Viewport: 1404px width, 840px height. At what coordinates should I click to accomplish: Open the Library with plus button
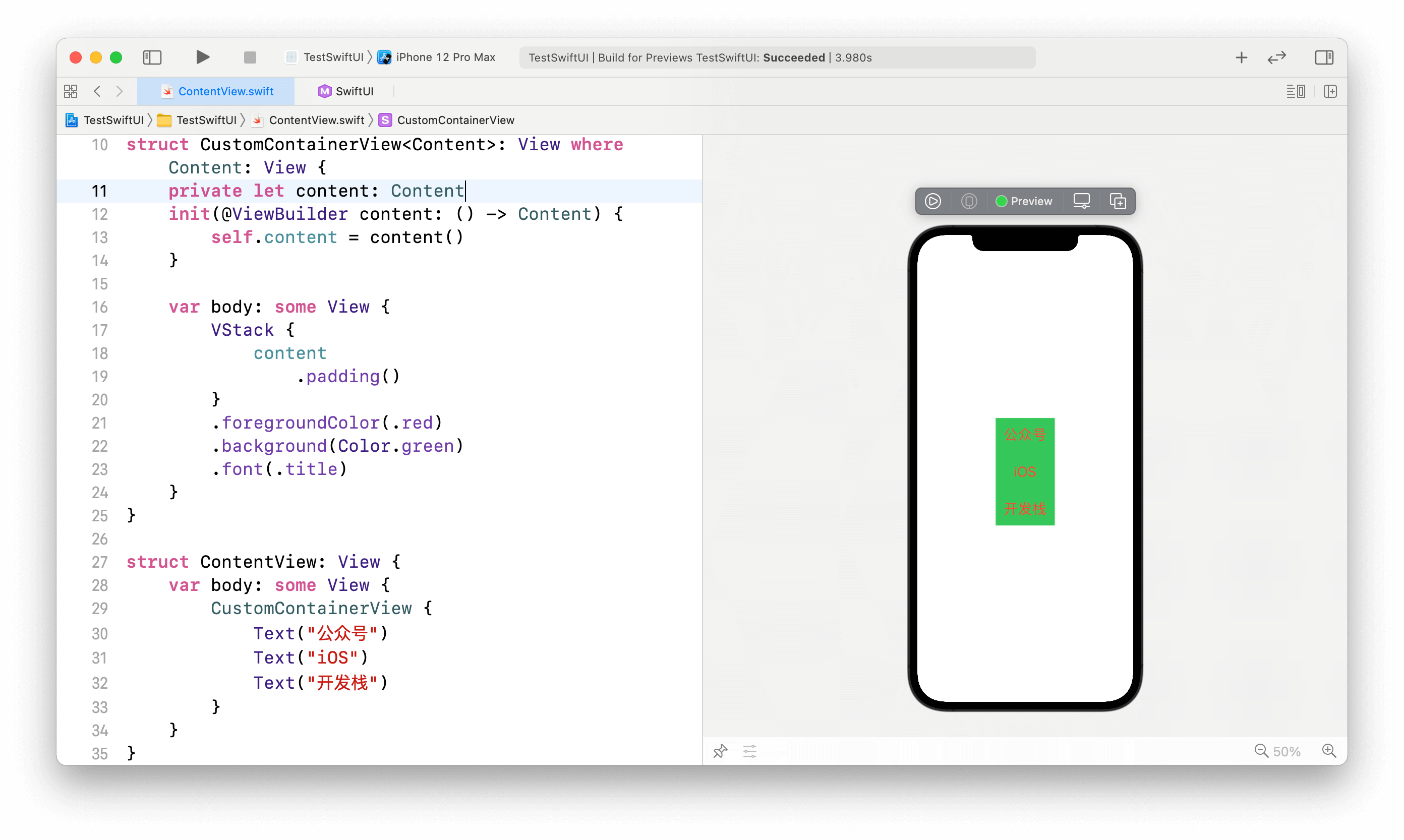pyautogui.click(x=1241, y=57)
